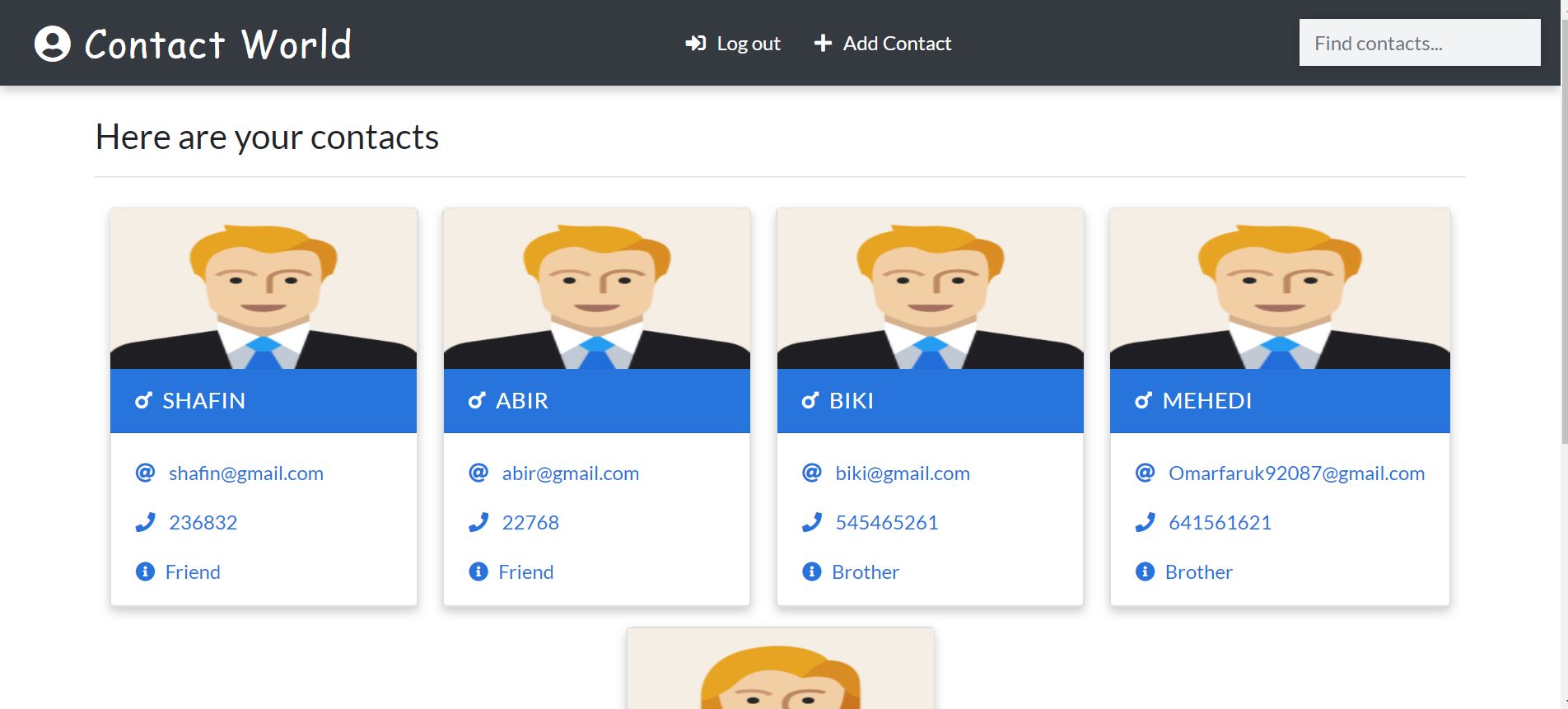The image size is (1568, 709).
Task: Click the 'Here are your contacts' heading
Action: point(267,138)
